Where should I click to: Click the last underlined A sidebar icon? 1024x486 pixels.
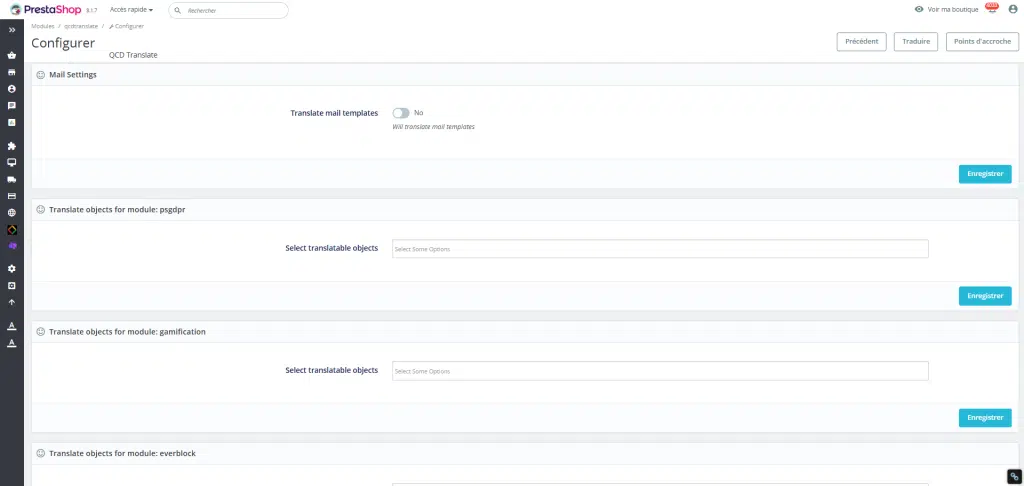coord(12,343)
